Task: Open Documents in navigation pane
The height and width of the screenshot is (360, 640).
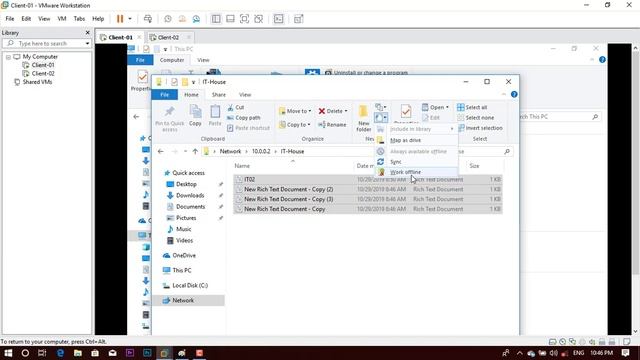Action: (x=190, y=207)
